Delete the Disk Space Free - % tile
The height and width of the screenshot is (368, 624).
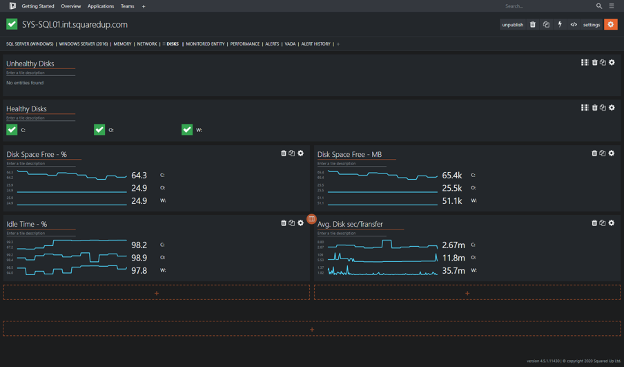283,153
